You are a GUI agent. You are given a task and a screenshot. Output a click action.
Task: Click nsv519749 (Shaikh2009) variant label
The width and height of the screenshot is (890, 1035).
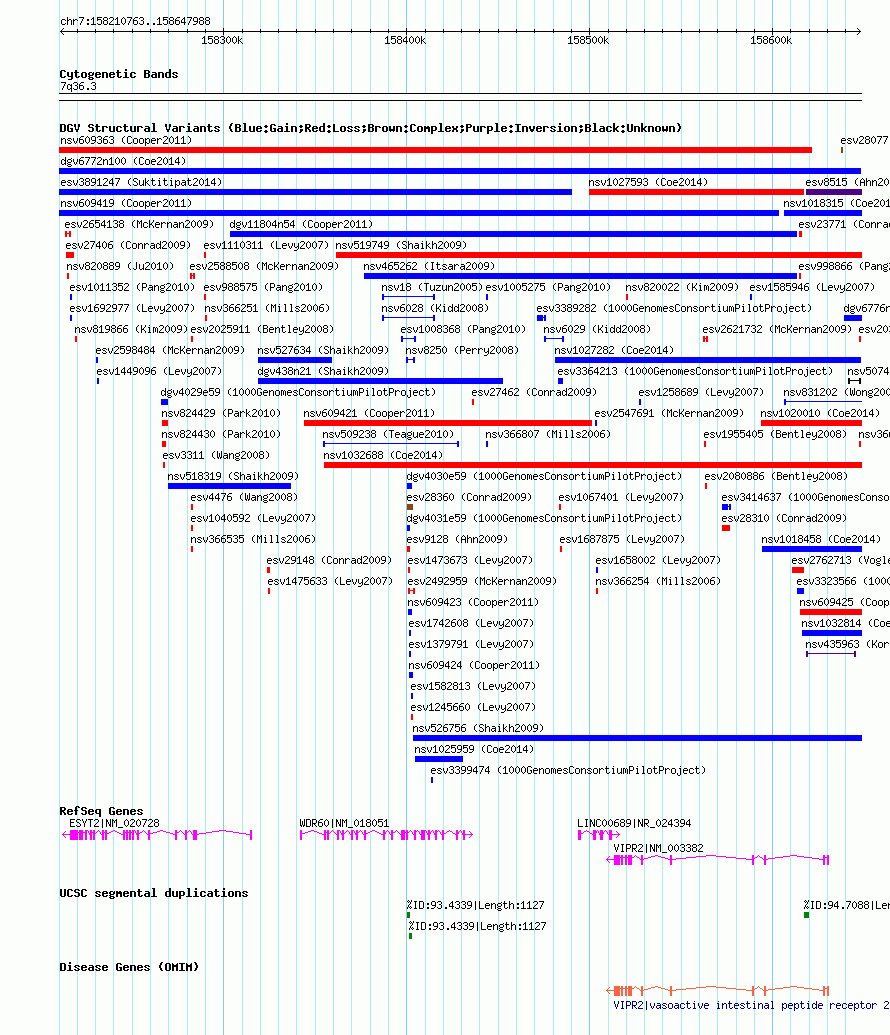click(x=401, y=246)
